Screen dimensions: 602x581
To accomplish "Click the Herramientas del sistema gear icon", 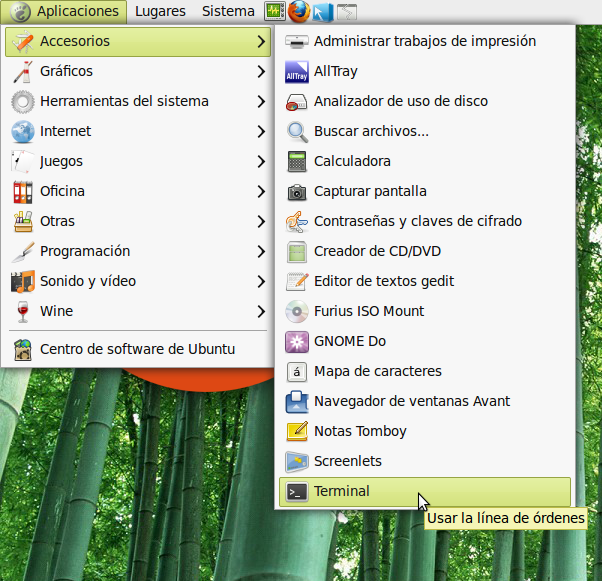I will pyautogui.click(x=23, y=101).
